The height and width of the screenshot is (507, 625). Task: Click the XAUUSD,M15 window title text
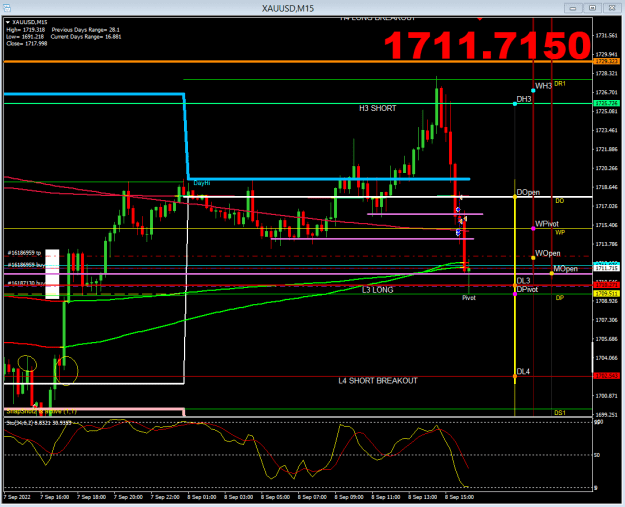pos(288,8)
